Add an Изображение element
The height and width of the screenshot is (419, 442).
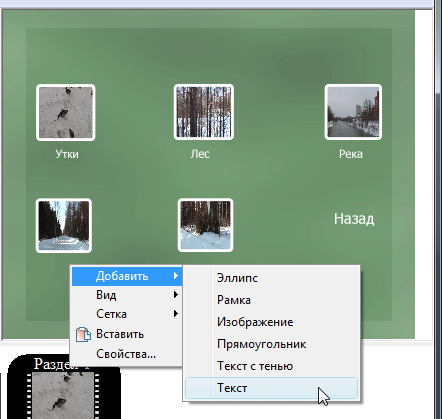click(x=271, y=322)
